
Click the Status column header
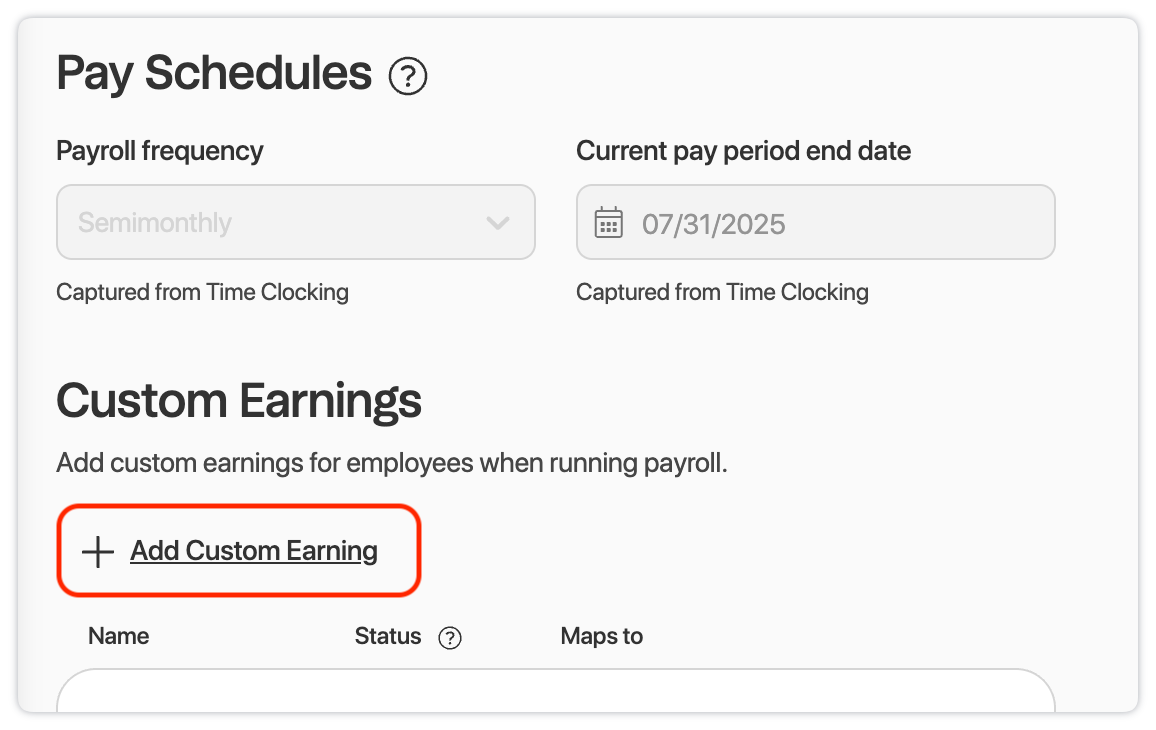388,636
